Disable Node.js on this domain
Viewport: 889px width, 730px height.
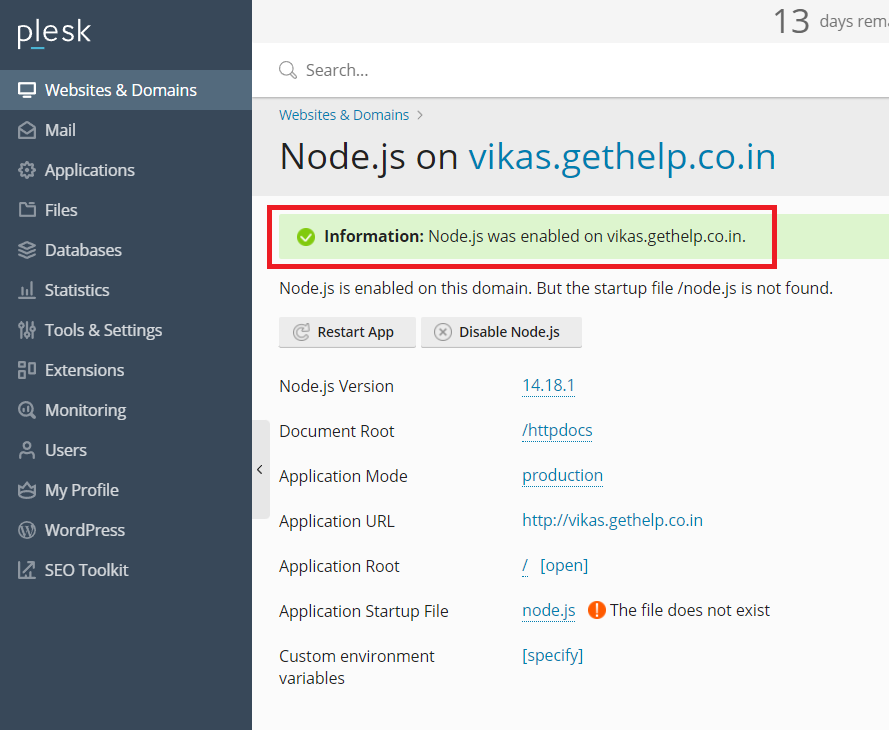coord(501,332)
